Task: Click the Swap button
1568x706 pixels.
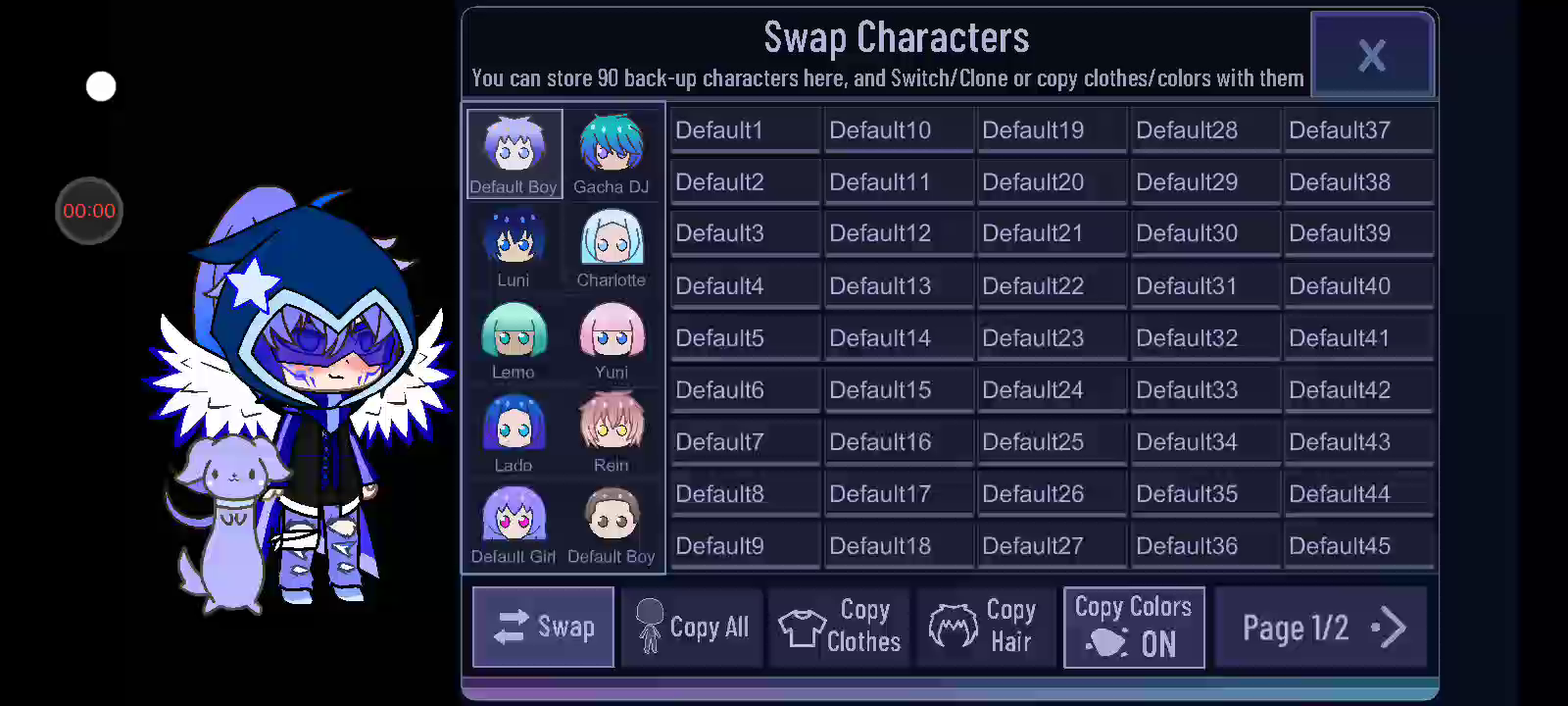Action: pyautogui.click(x=543, y=628)
